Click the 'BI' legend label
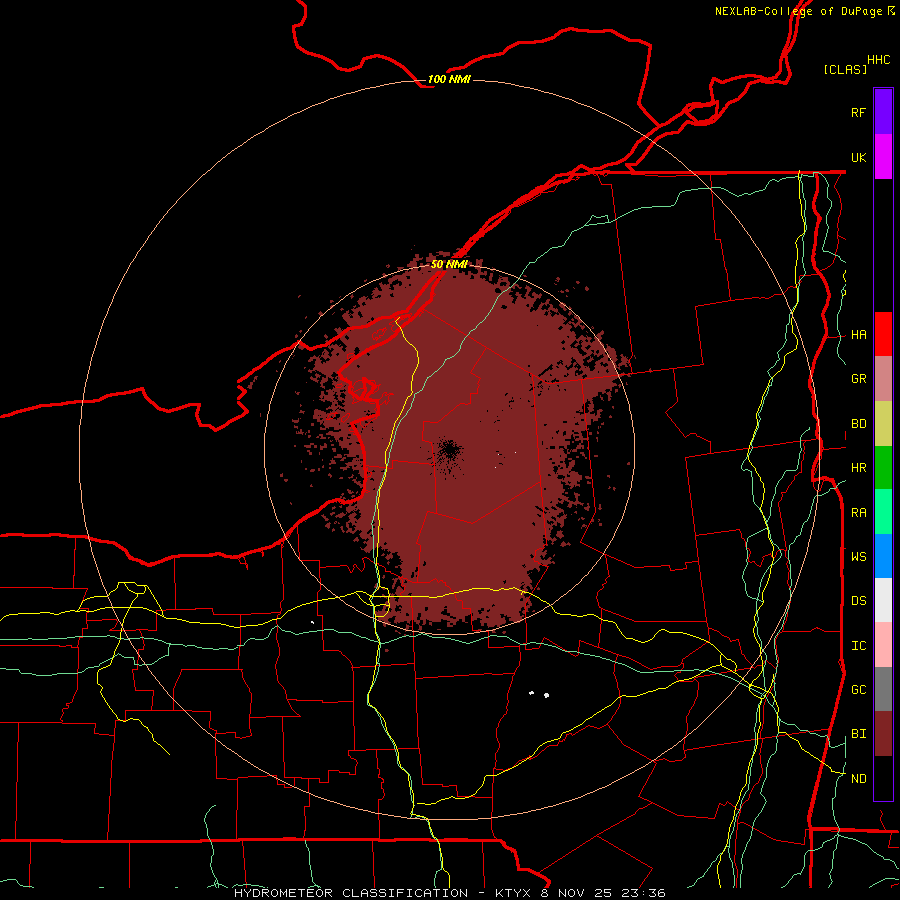The height and width of the screenshot is (900, 900). [x=859, y=734]
